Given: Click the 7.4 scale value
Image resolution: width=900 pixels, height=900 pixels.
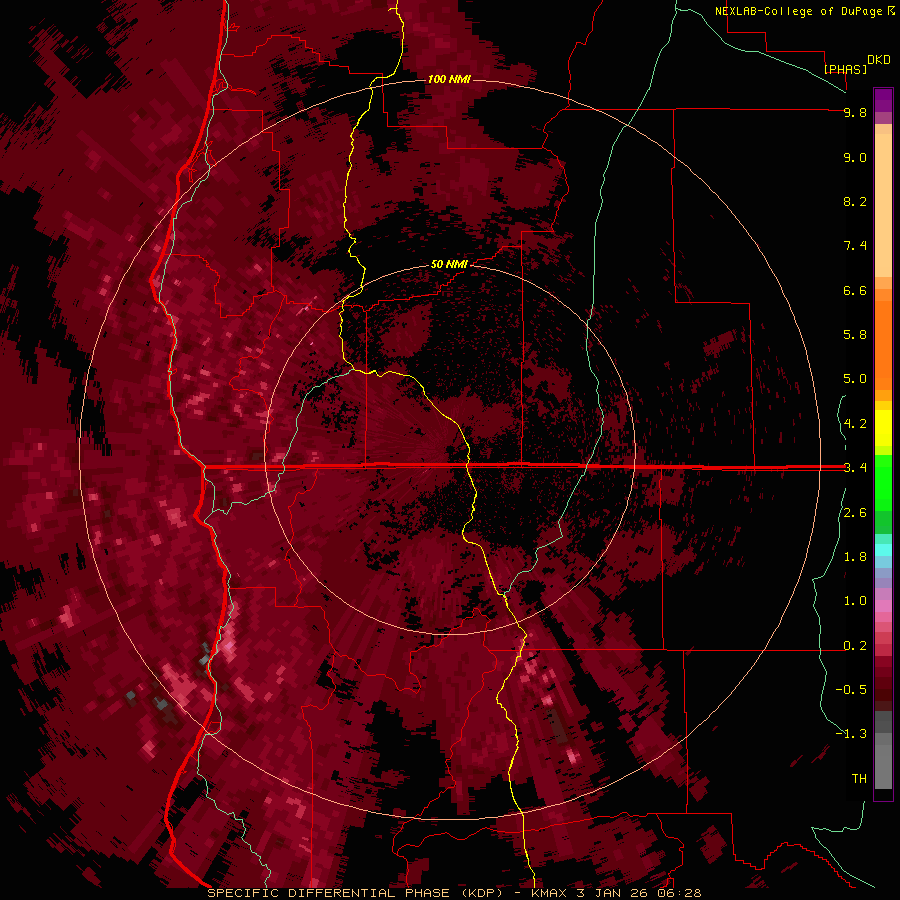Looking at the screenshot, I should point(855,246).
